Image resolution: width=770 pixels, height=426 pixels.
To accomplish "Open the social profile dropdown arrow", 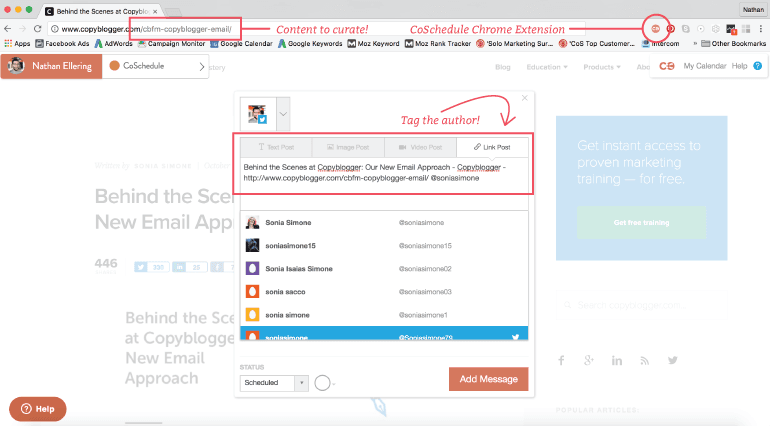I will [x=283, y=114].
